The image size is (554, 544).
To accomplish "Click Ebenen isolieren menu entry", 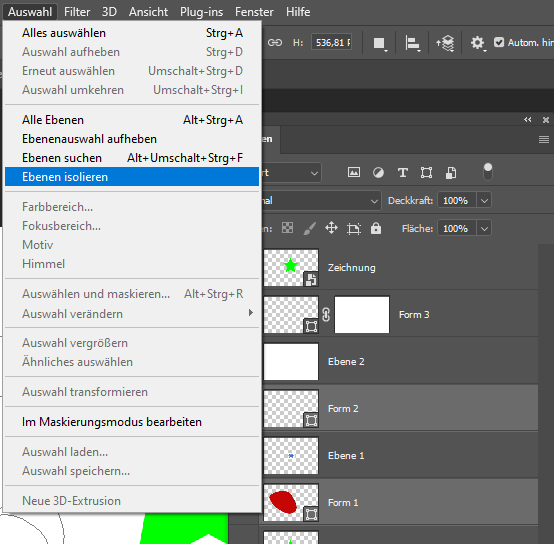I will pos(132,177).
